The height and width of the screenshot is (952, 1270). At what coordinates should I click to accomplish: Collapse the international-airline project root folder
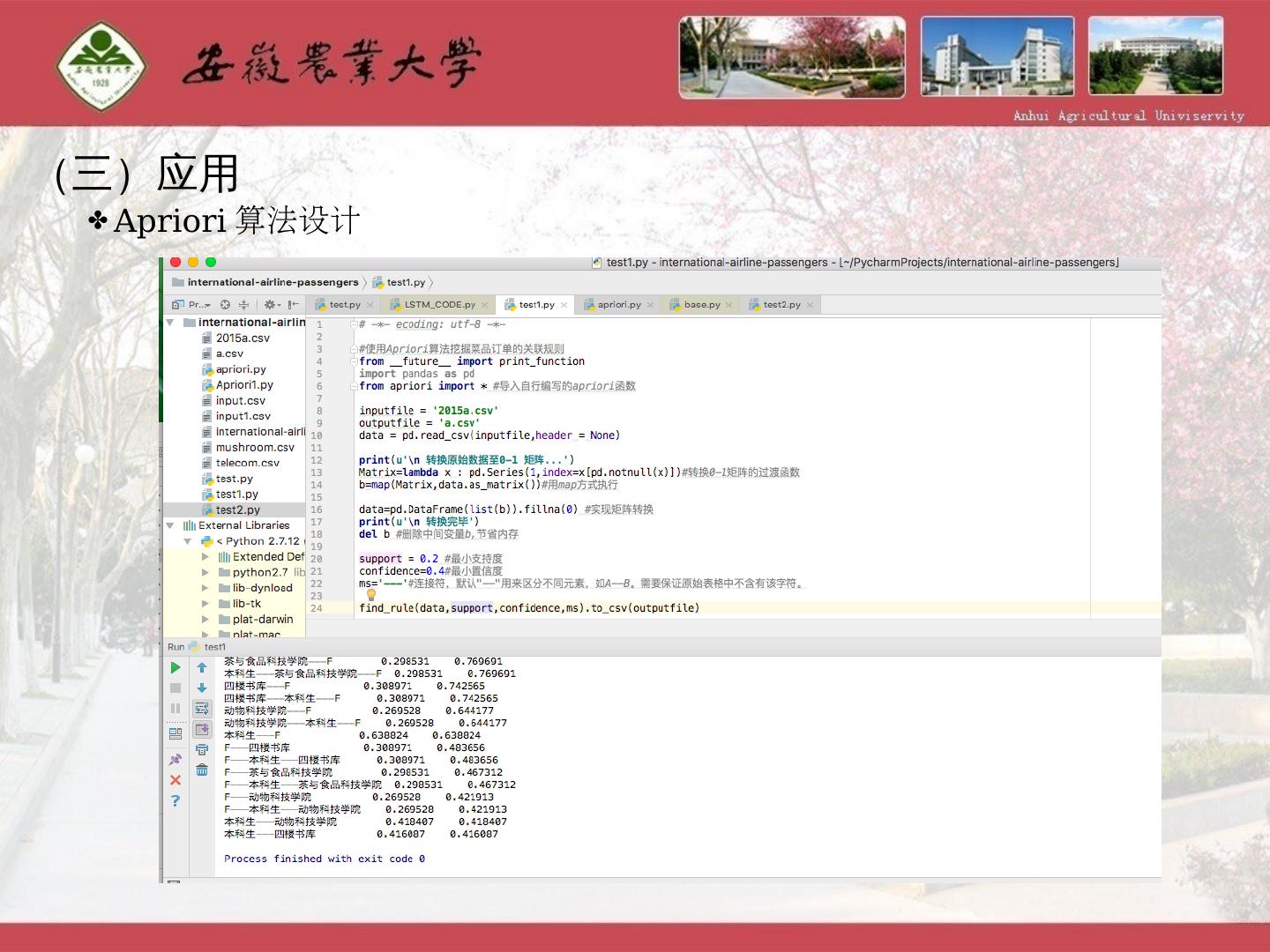pyautogui.click(x=170, y=323)
